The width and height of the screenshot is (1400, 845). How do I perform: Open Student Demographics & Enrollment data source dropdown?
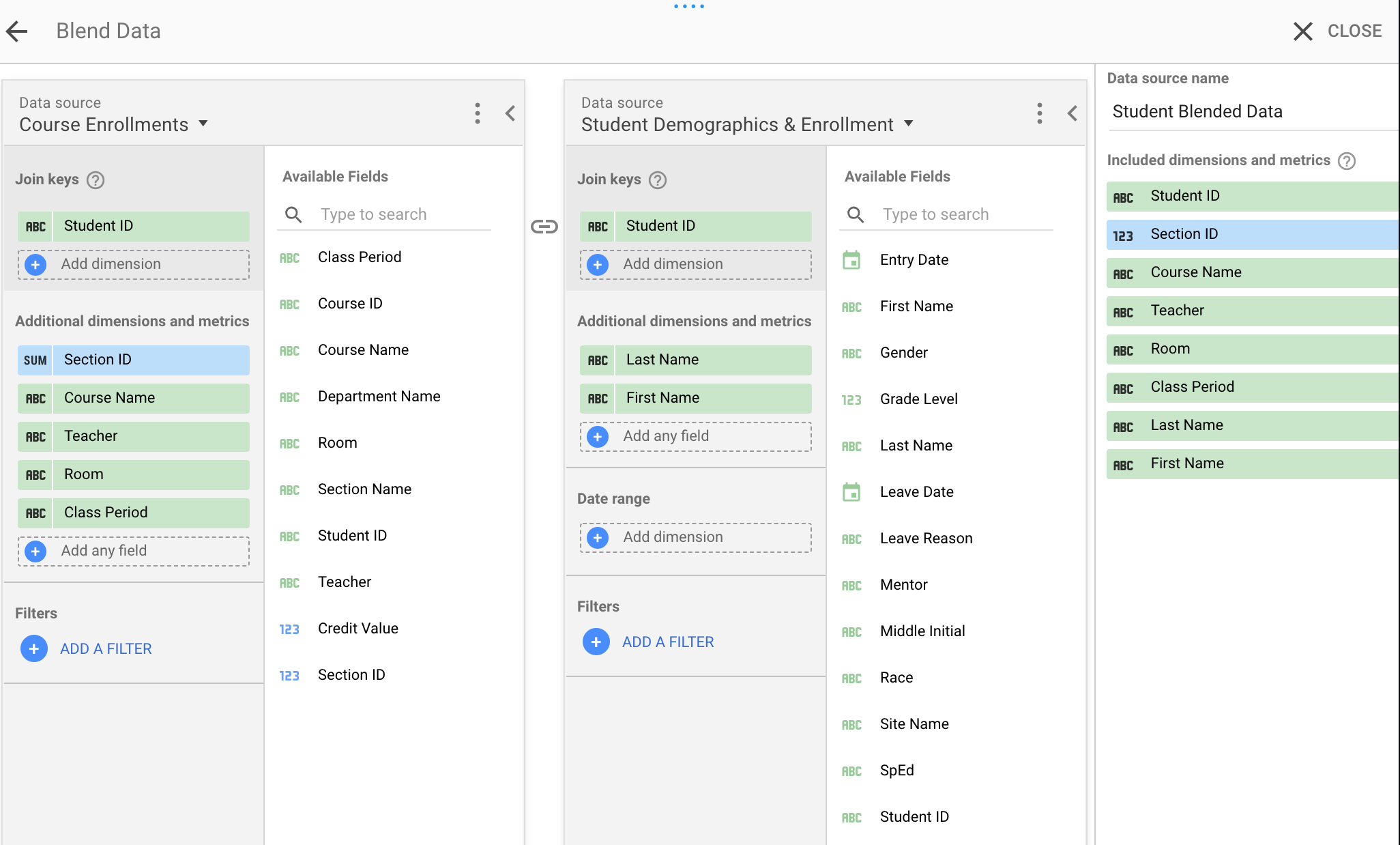[747, 124]
